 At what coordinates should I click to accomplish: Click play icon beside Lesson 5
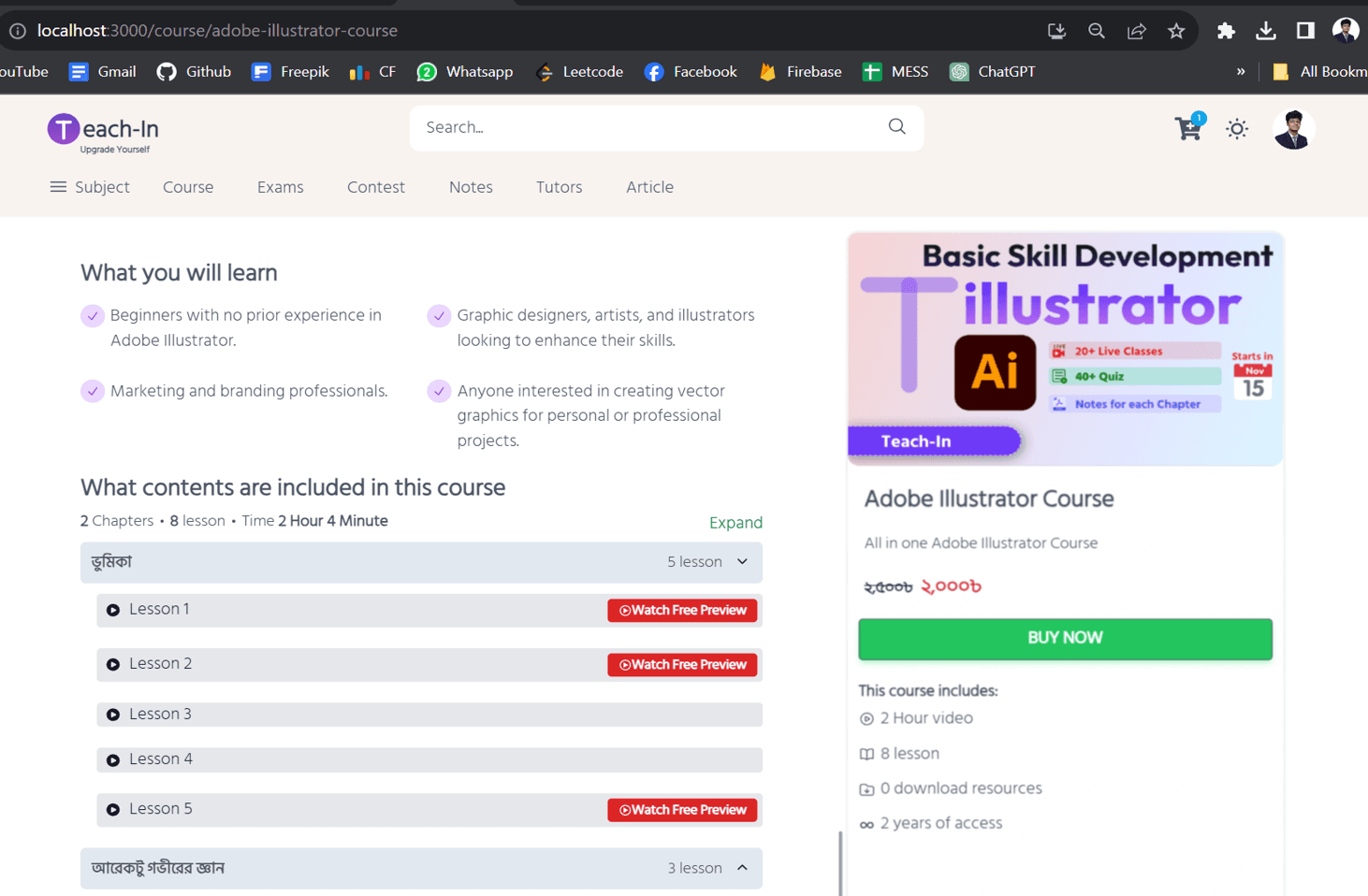(x=113, y=810)
